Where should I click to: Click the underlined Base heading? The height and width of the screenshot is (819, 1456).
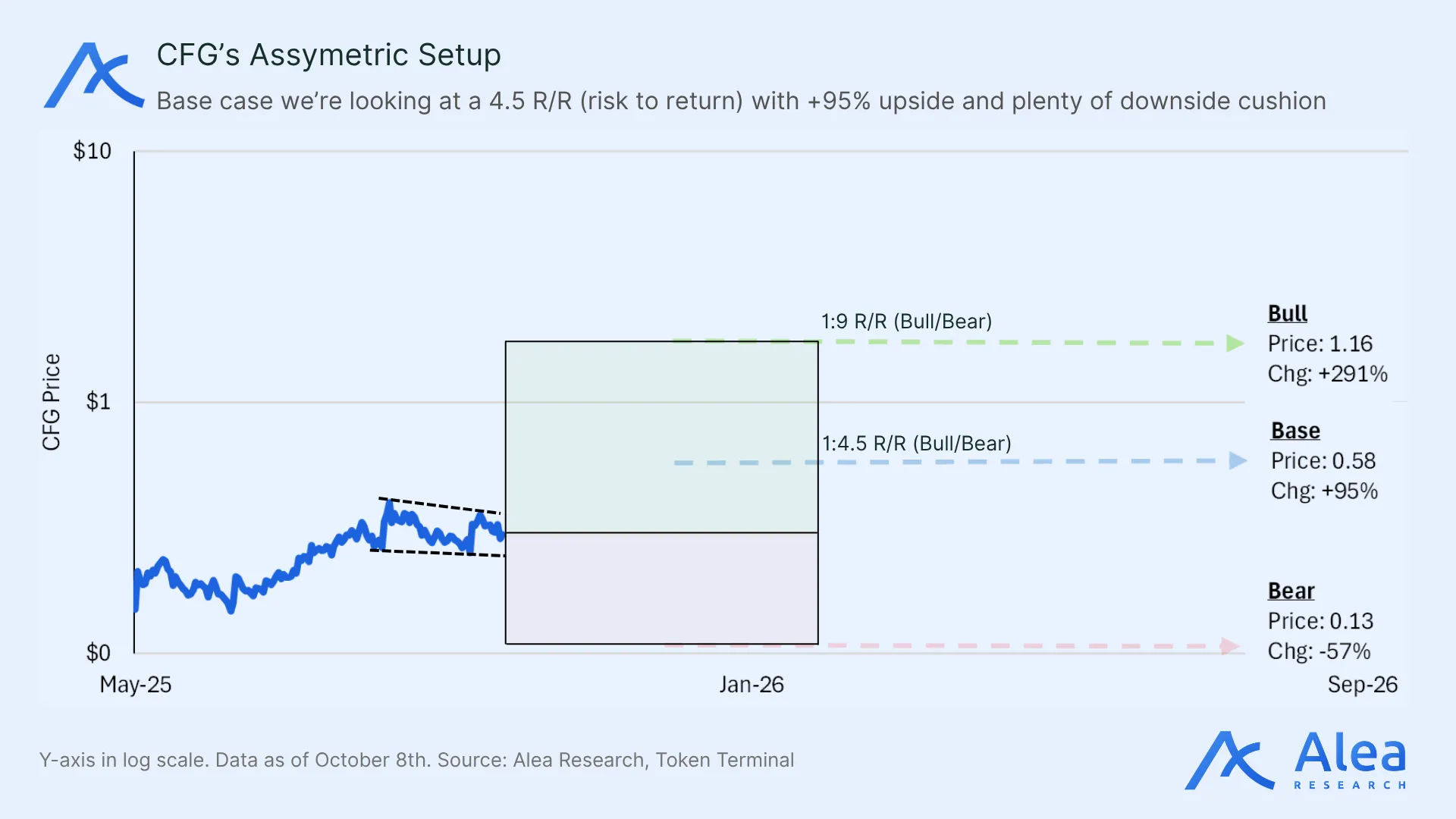pyautogui.click(x=1295, y=431)
